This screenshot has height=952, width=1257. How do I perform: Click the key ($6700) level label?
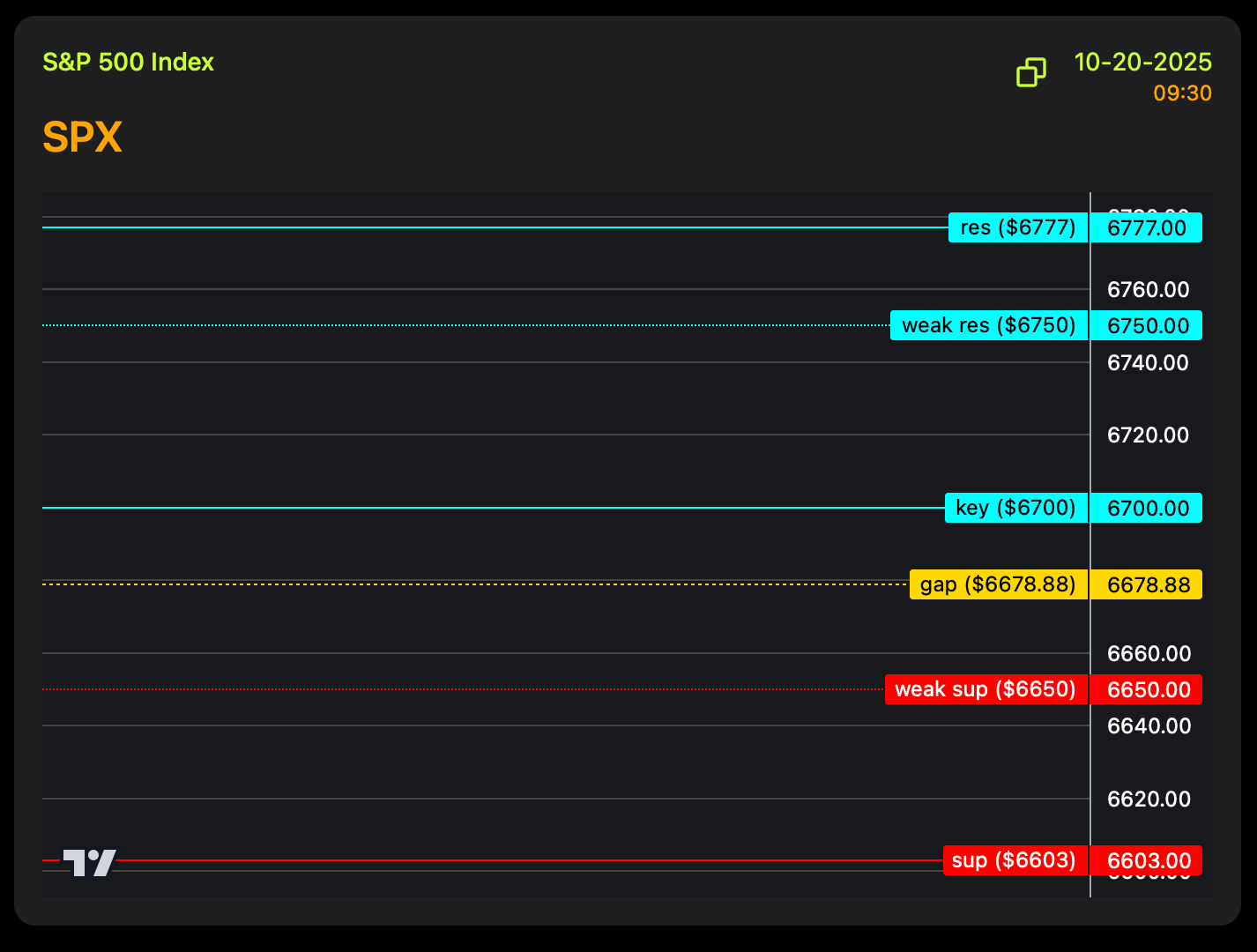[x=1016, y=508]
